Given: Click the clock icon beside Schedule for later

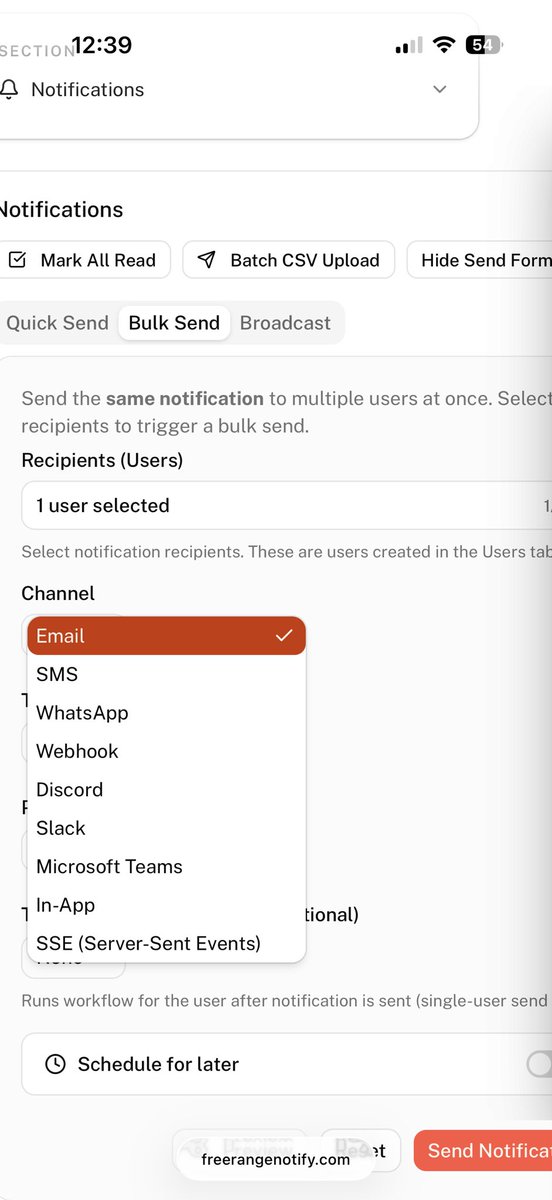Looking at the screenshot, I should click(x=56, y=1064).
